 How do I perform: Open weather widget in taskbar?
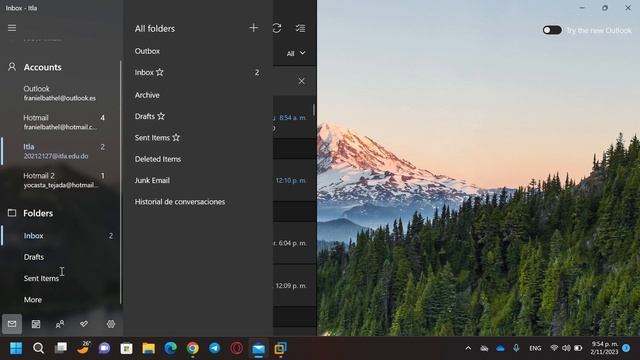point(83,348)
